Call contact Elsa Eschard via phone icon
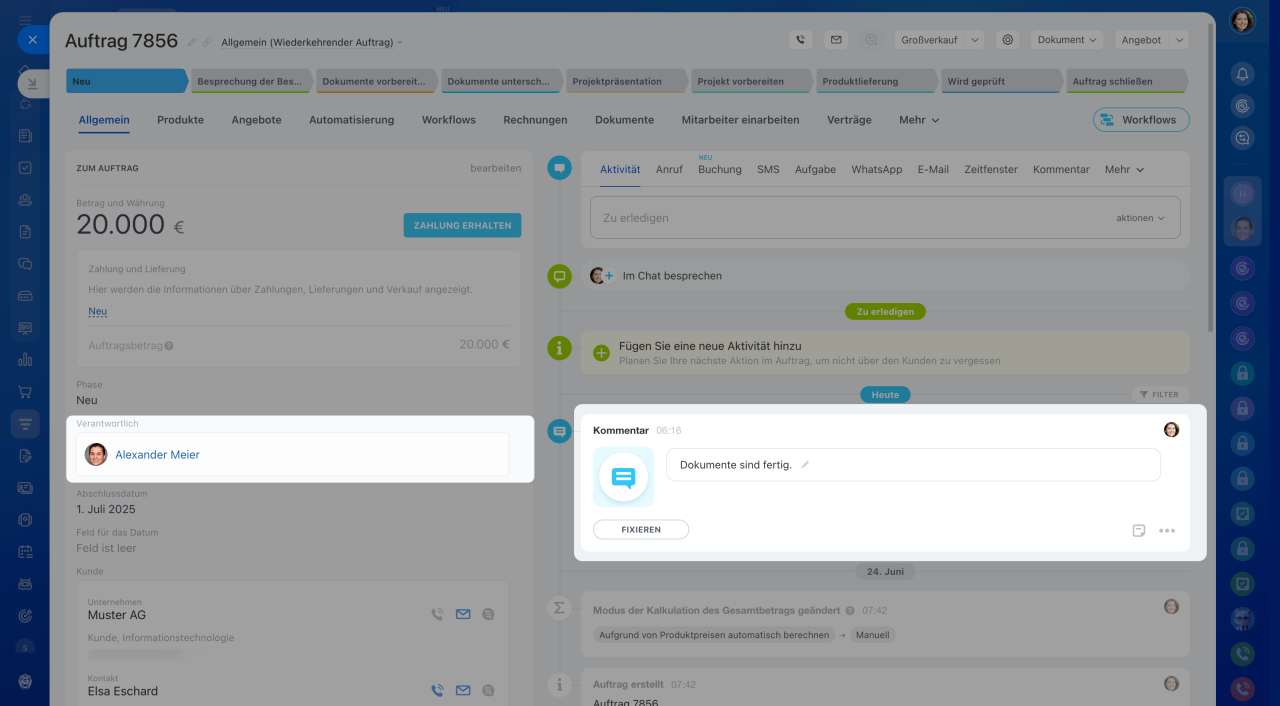 pyautogui.click(x=437, y=690)
